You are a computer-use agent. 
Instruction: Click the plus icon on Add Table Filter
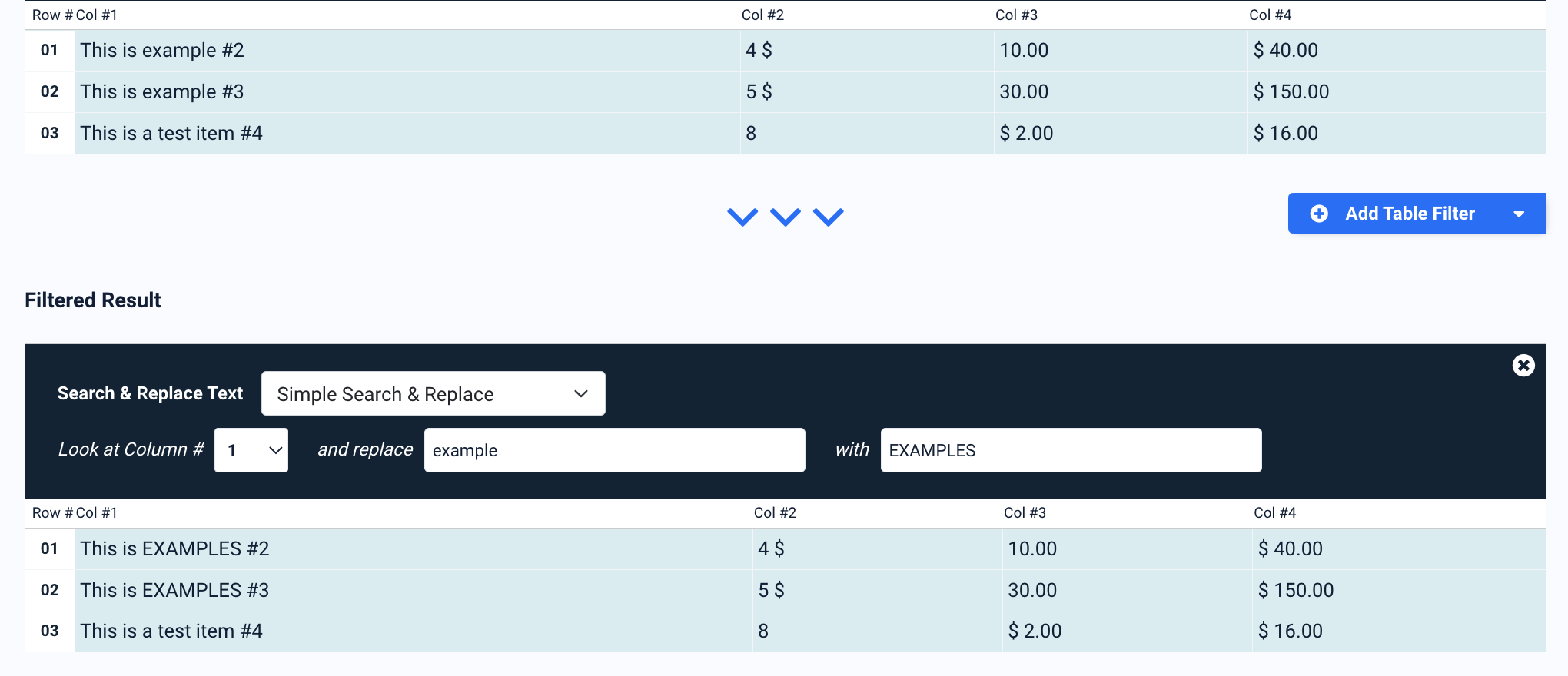coord(1319,214)
